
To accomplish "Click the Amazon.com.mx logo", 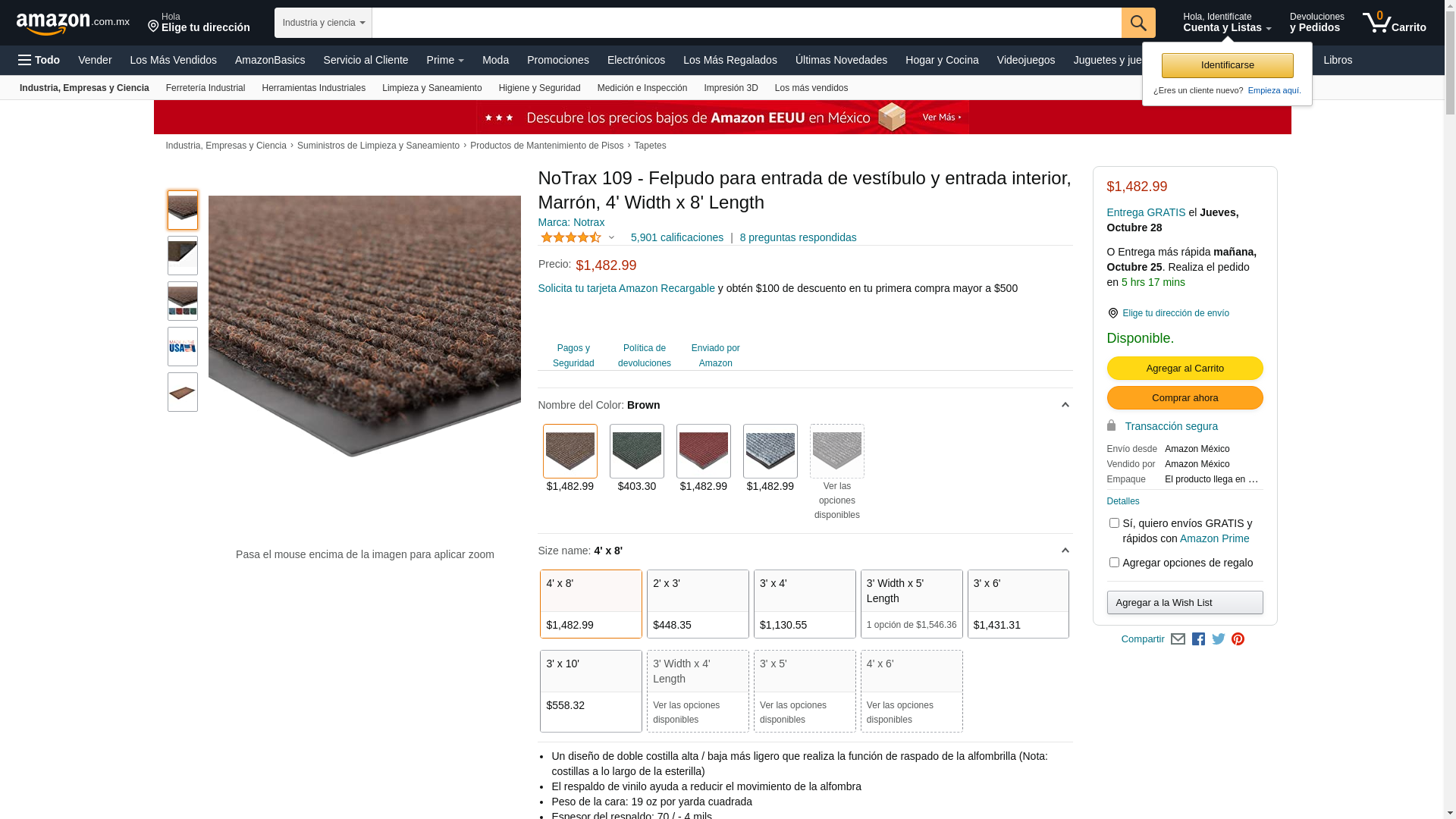I will (73, 23).
